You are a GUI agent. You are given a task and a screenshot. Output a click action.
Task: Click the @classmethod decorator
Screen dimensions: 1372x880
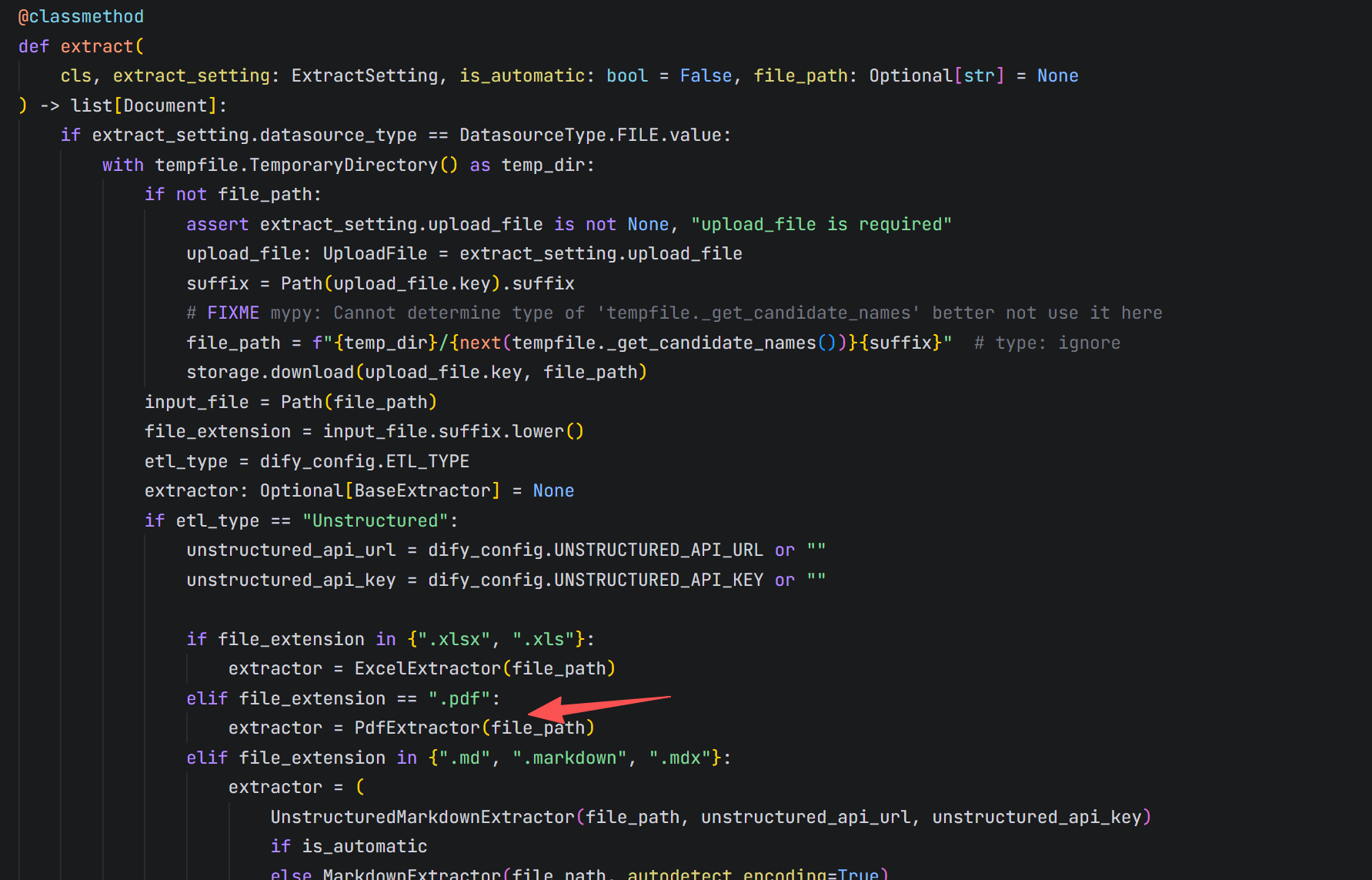tap(81, 16)
